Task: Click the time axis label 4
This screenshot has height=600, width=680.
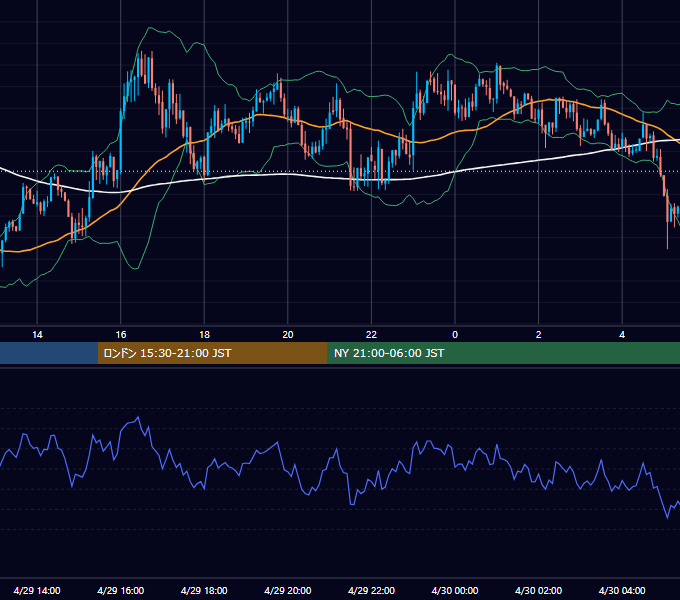Action: point(622,335)
